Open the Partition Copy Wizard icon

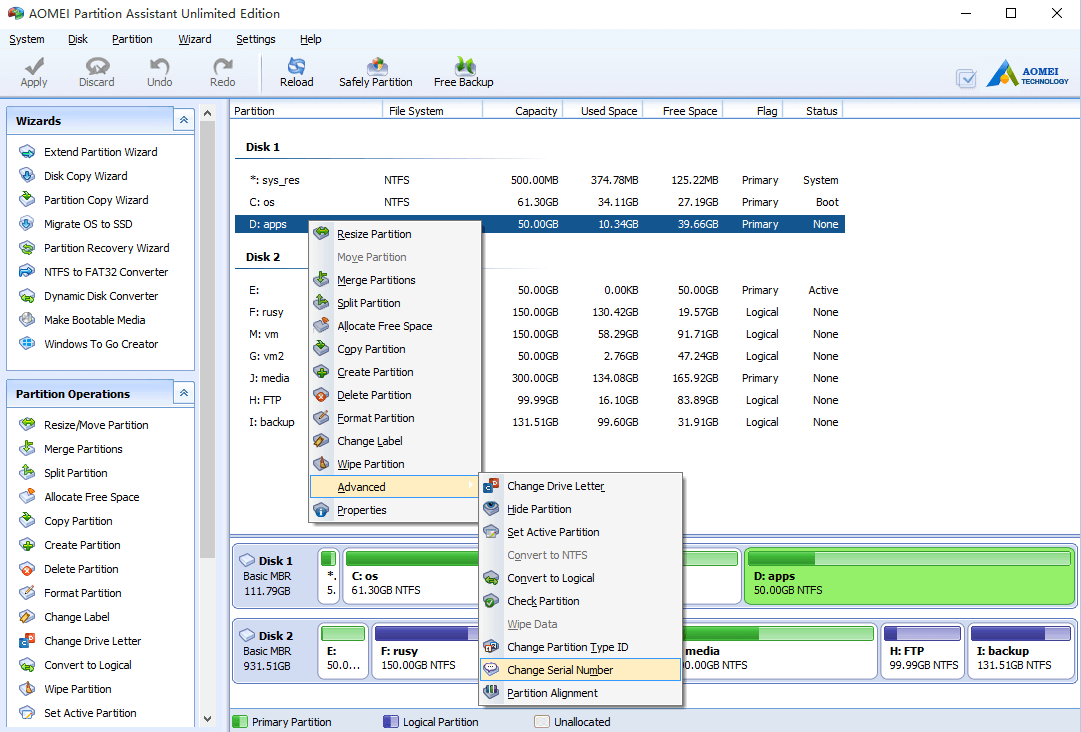tap(27, 200)
